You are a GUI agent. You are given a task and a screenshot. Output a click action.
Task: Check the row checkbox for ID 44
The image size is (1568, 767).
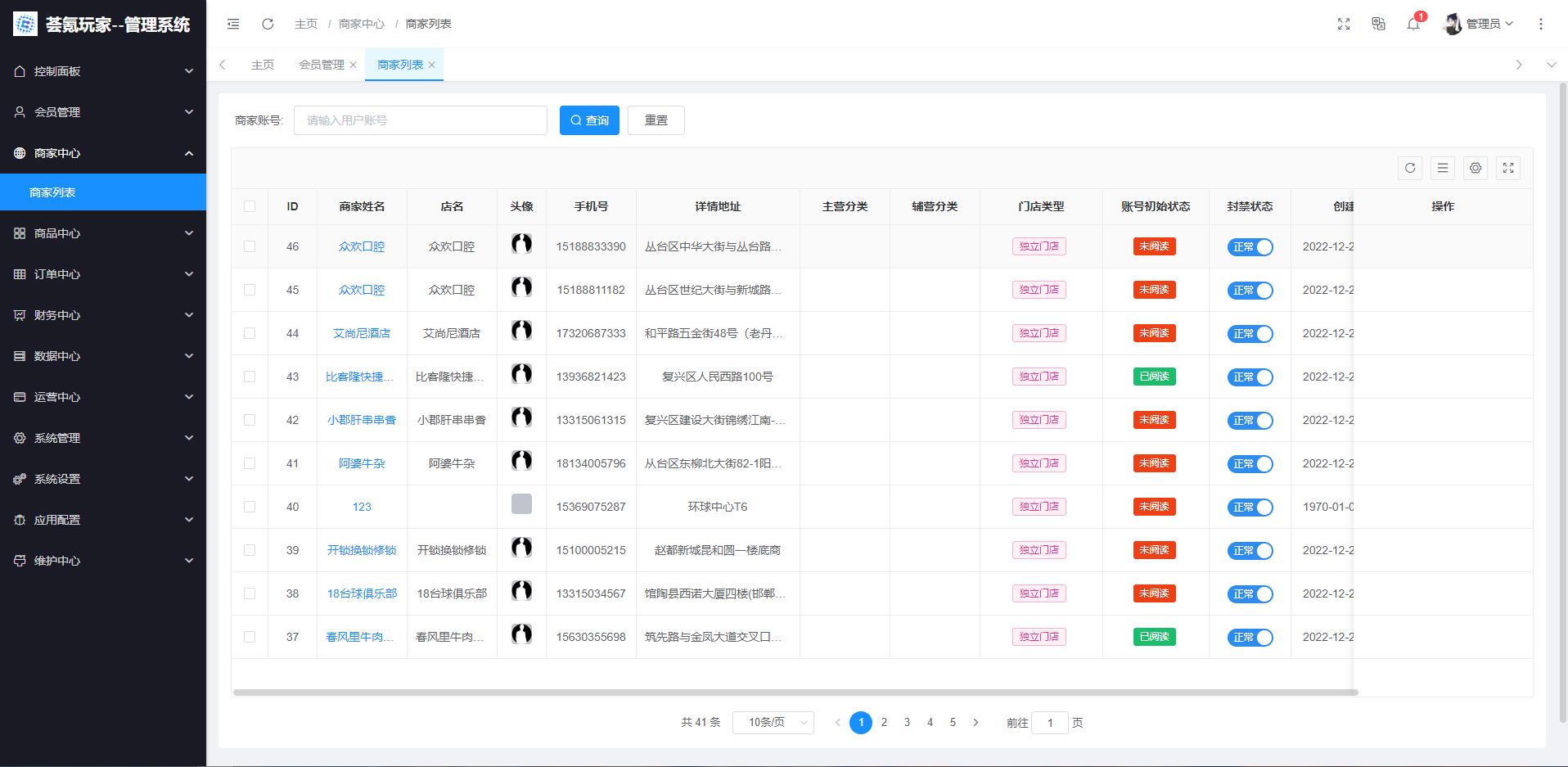(x=250, y=333)
